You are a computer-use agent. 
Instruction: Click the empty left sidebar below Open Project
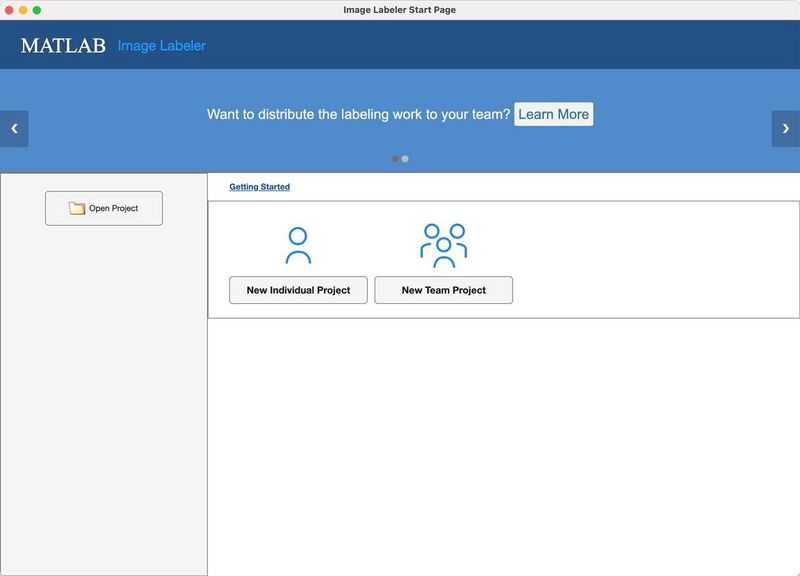tap(104, 400)
